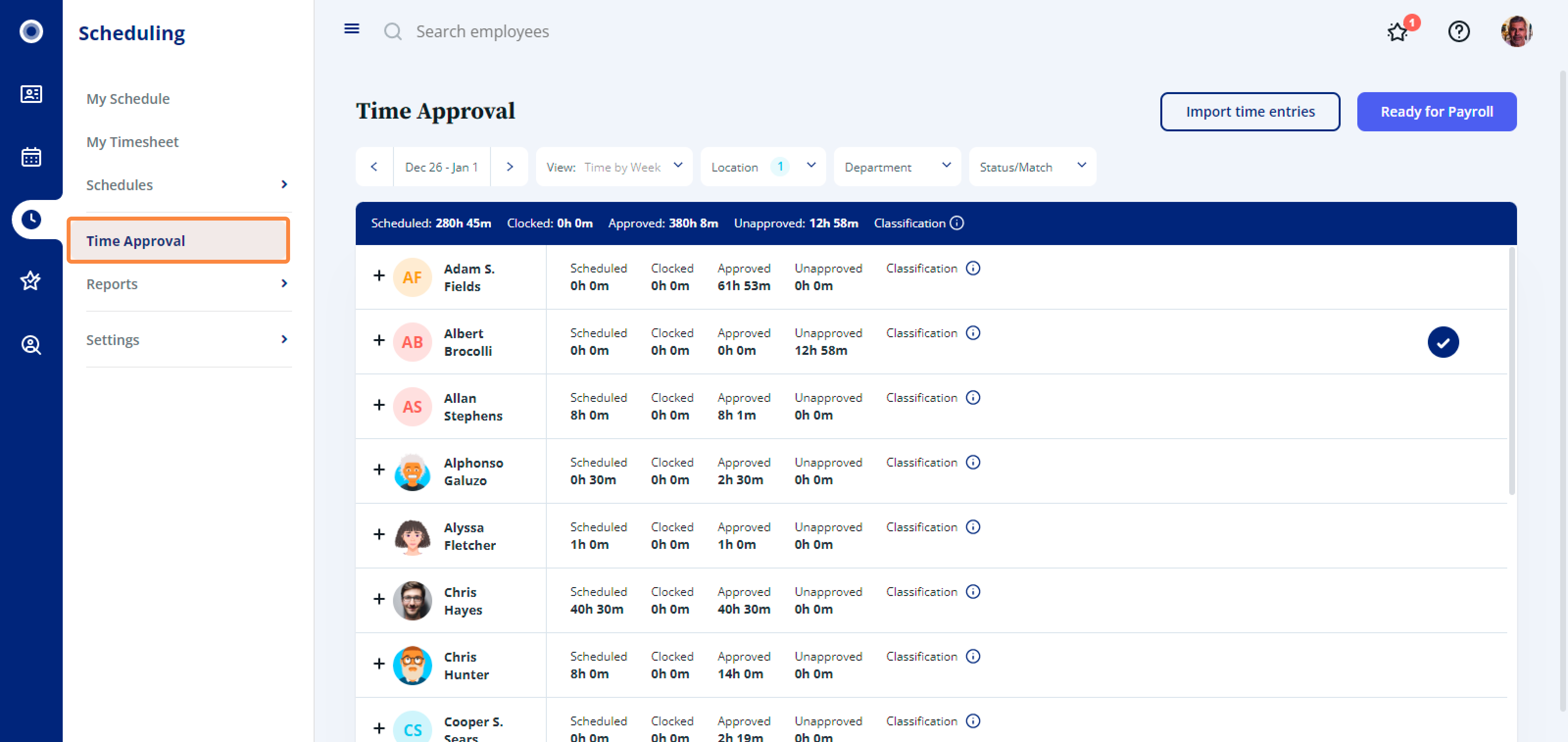Expand Cooper S. Sears row with plus
Screen dimensions: 1568x742
pyautogui.click(x=379, y=728)
